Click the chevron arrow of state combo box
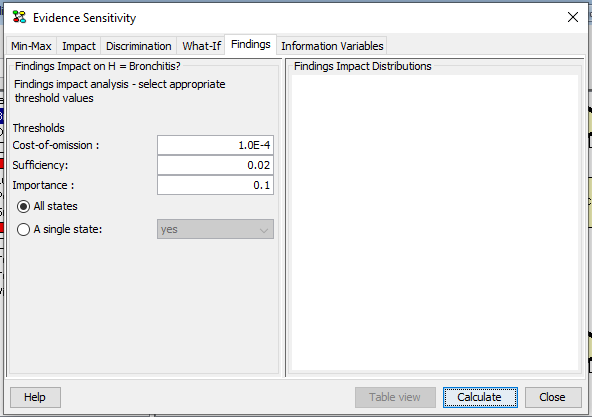Image resolution: width=592 pixels, height=417 pixels. tap(264, 230)
